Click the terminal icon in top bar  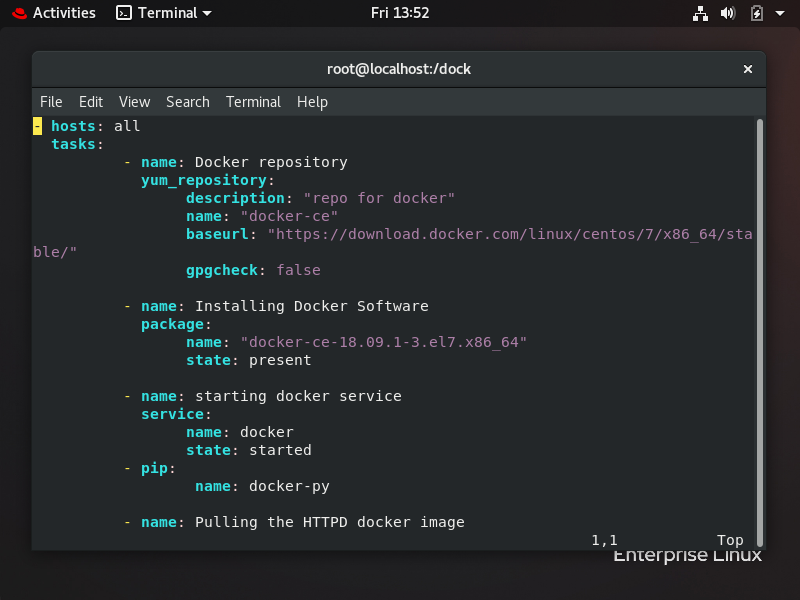coord(124,13)
